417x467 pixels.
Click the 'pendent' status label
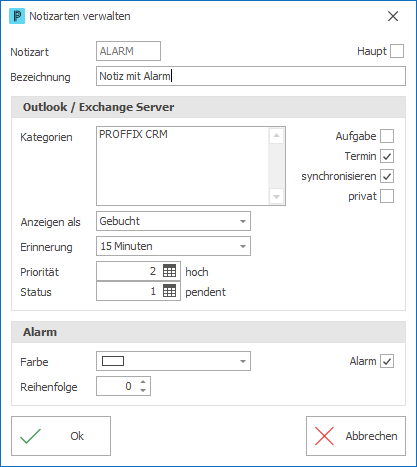pos(206,292)
